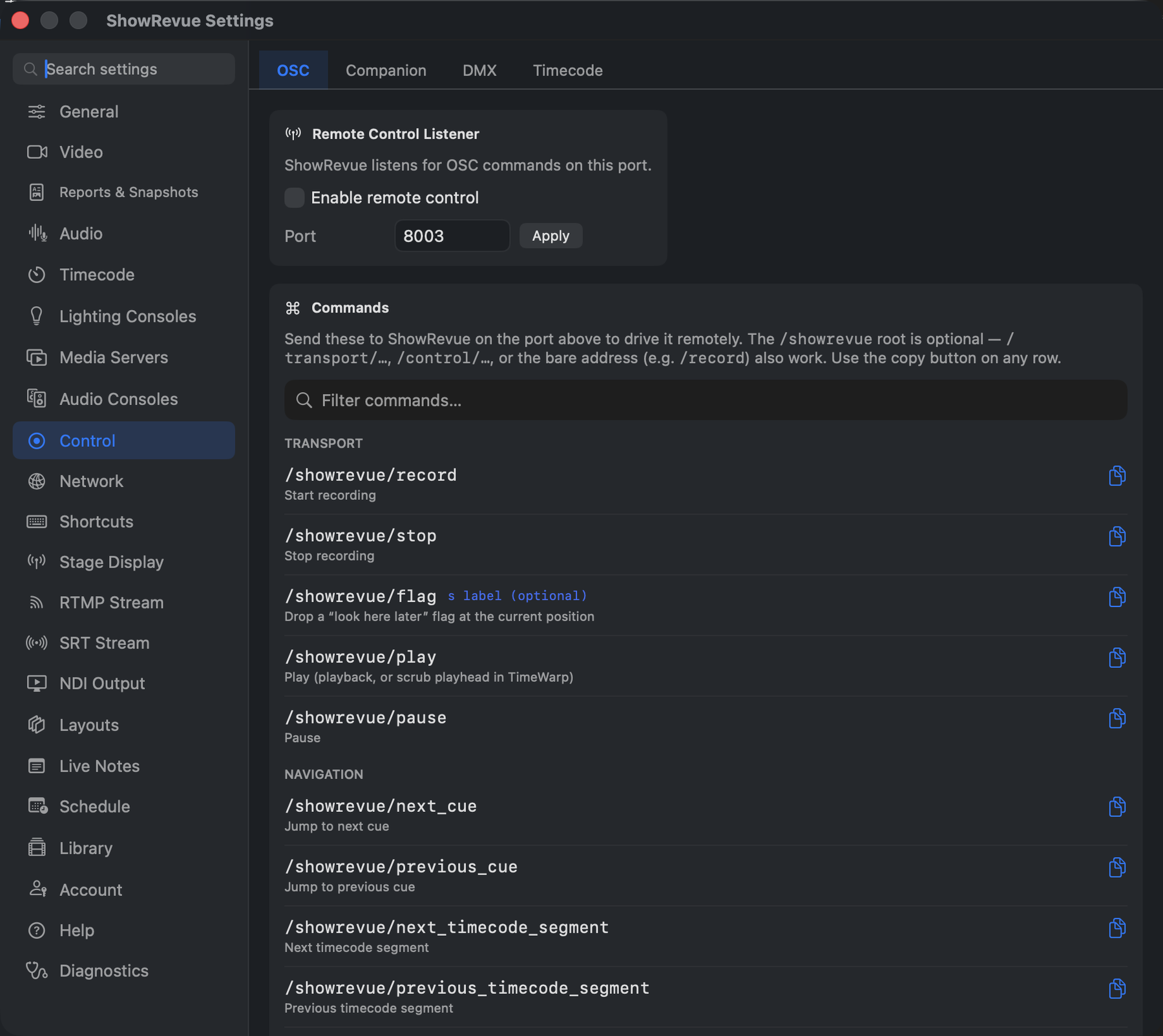Viewport: 1163px width, 1036px height.
Task: Open General settings via sliders icon
Action: click(37, 112)
